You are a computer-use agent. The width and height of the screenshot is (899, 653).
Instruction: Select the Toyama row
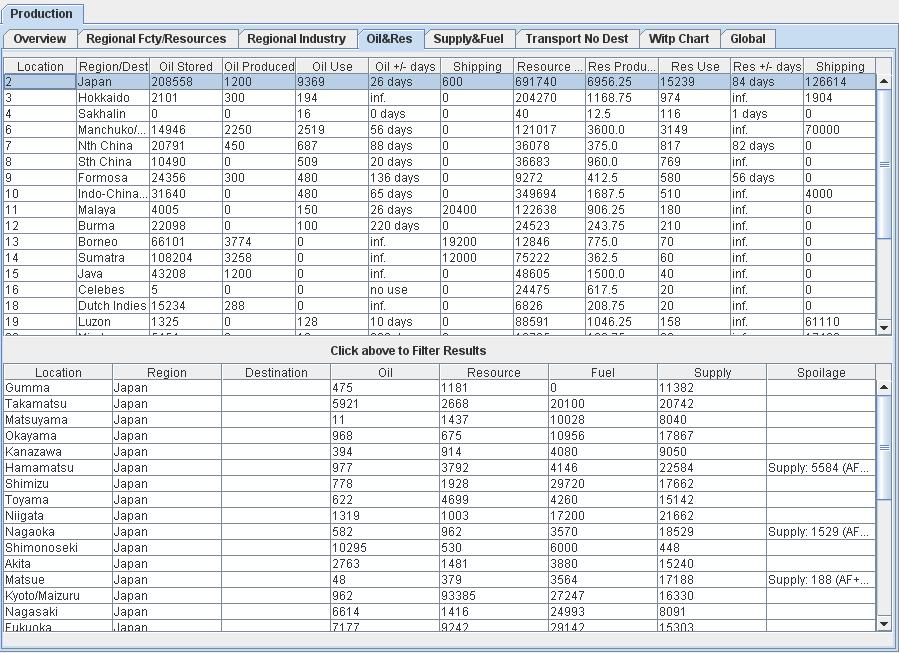440,500
